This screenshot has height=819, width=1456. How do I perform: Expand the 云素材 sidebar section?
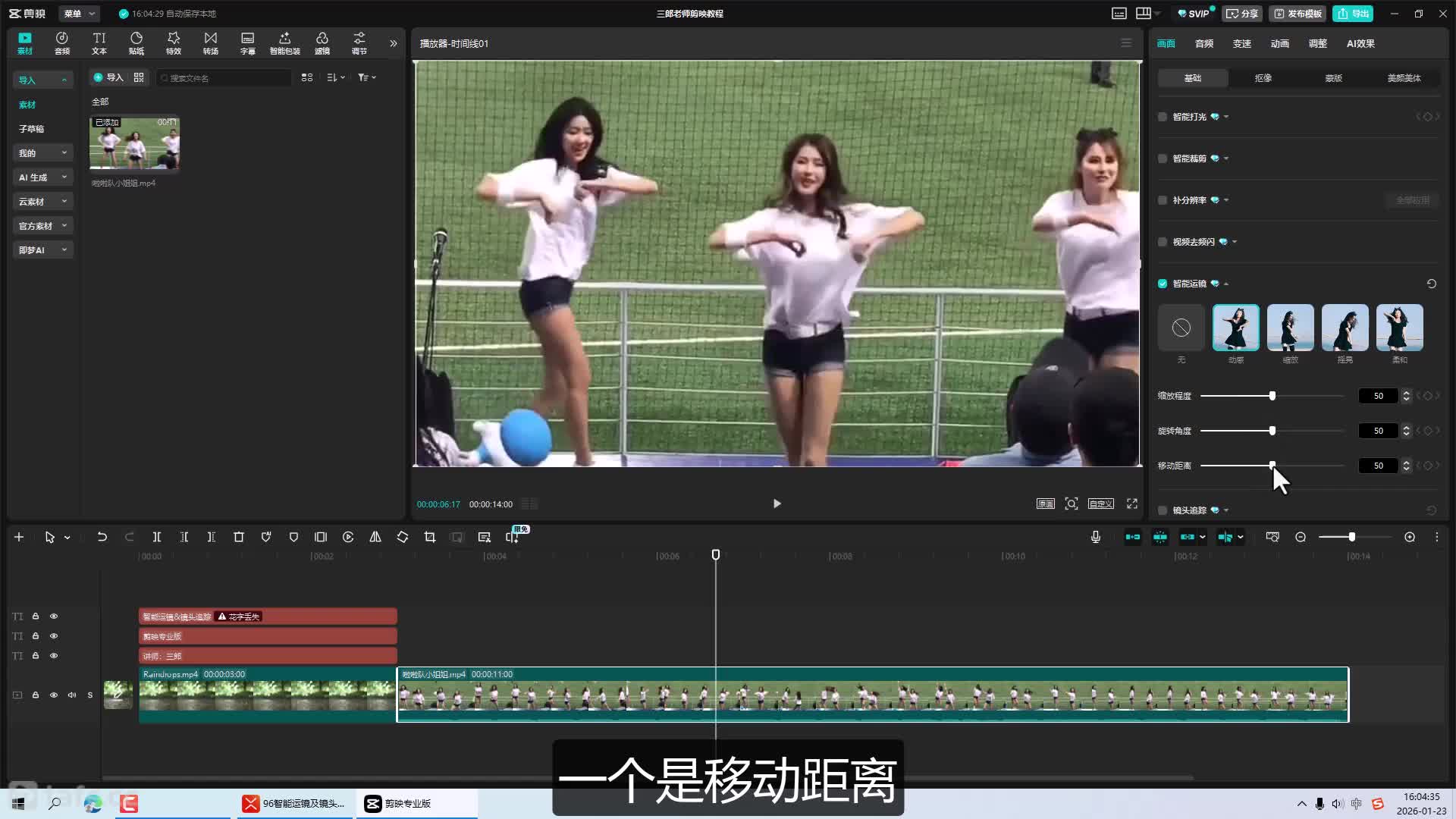(x=42, y=202)
